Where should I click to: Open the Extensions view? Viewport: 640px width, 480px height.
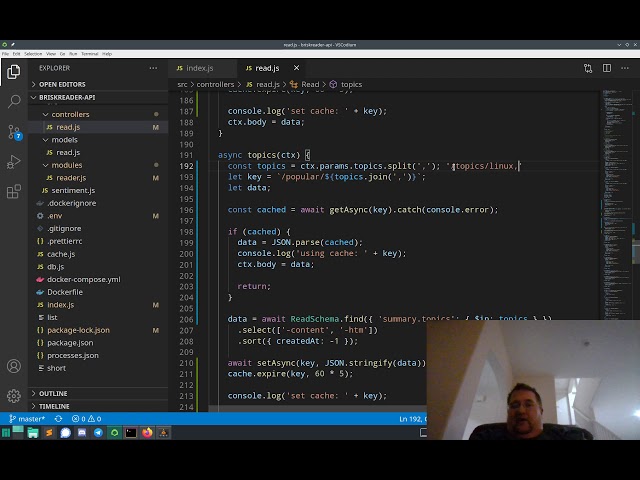click(x=13, y=191)
